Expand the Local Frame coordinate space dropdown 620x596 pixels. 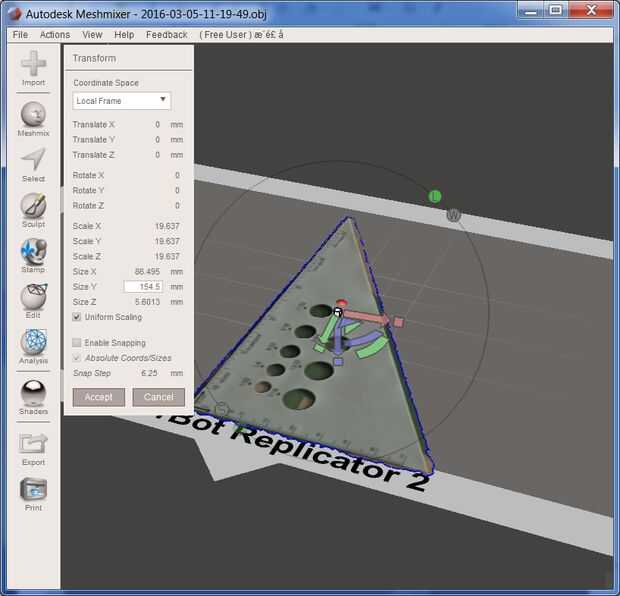click(122, 101)
